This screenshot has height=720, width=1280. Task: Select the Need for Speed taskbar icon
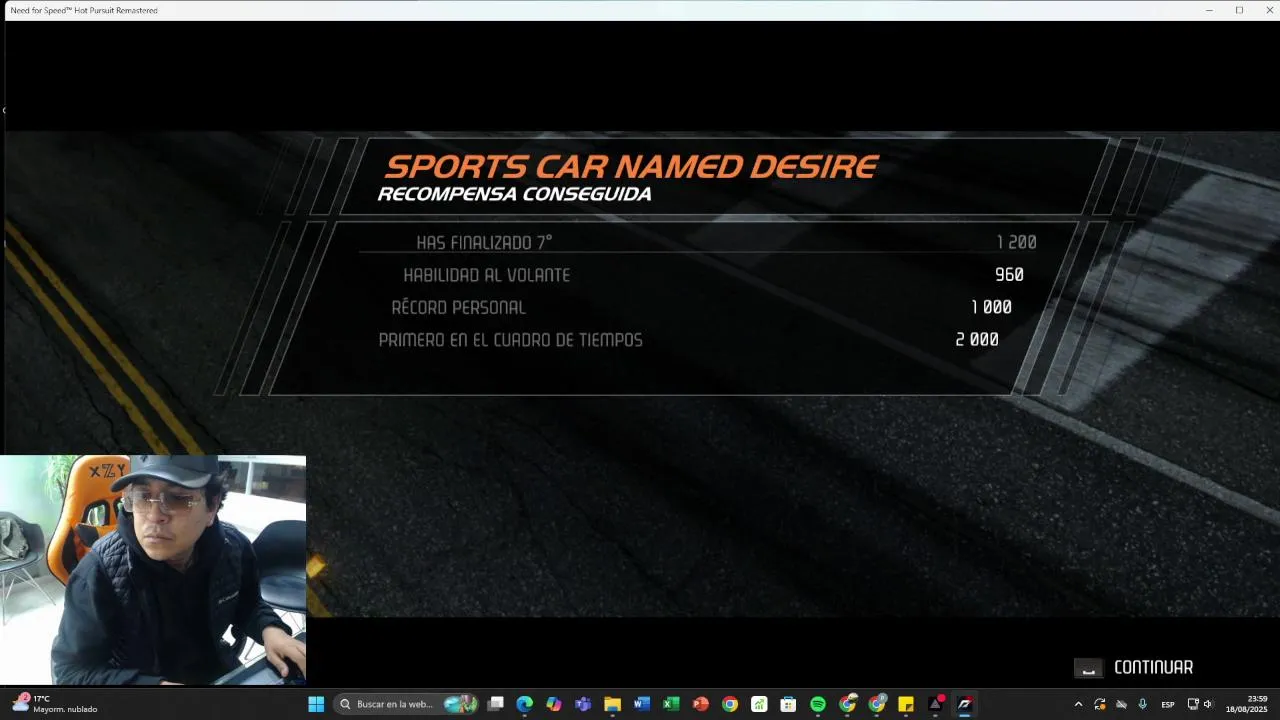(x=964, y=704)
